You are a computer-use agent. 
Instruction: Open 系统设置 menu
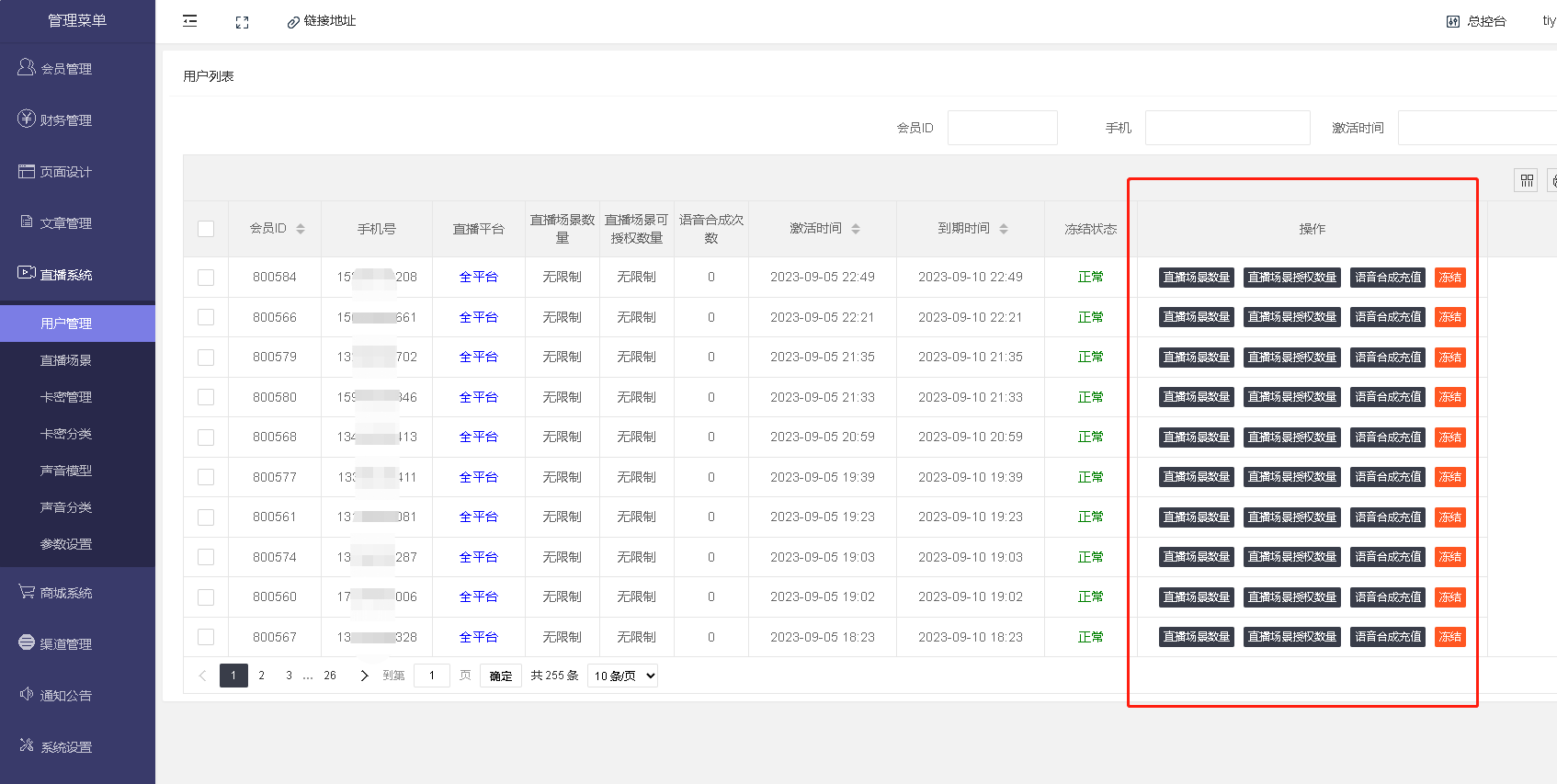(77, 747)
